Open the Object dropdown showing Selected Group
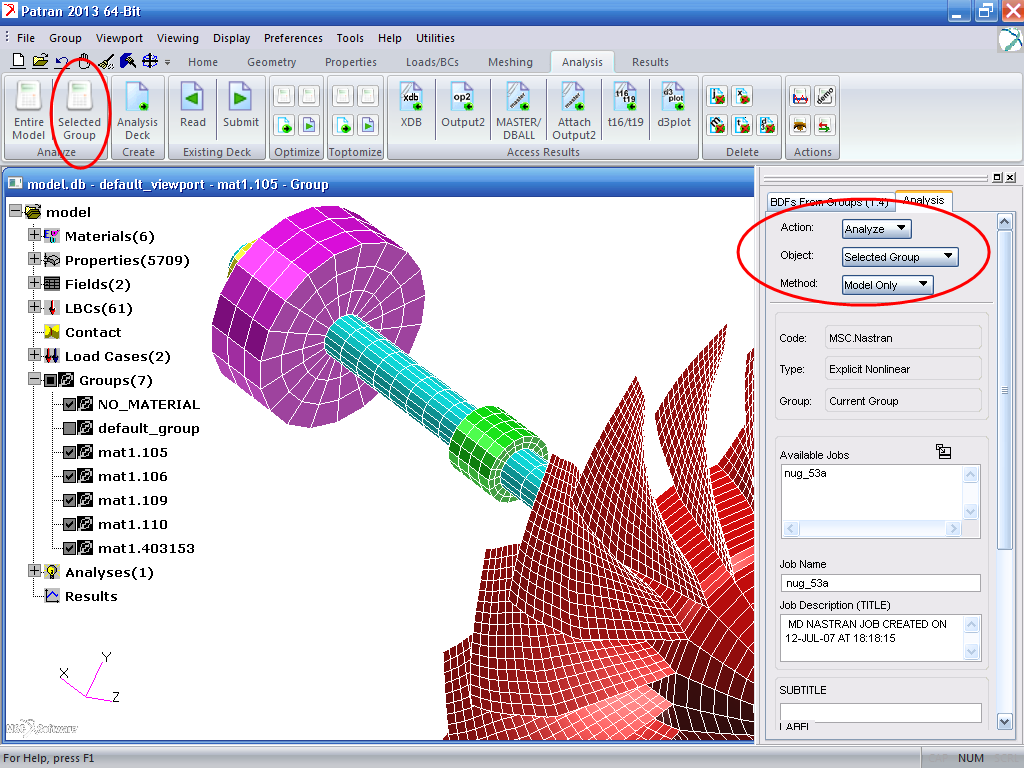Viewport: 1024px width, 768px height. [x=900, y=257]
